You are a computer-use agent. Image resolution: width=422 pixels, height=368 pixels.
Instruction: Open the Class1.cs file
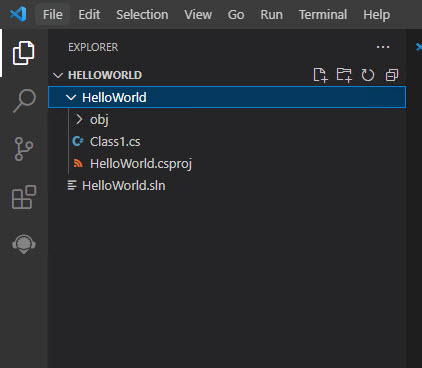[x=115, y=142]
